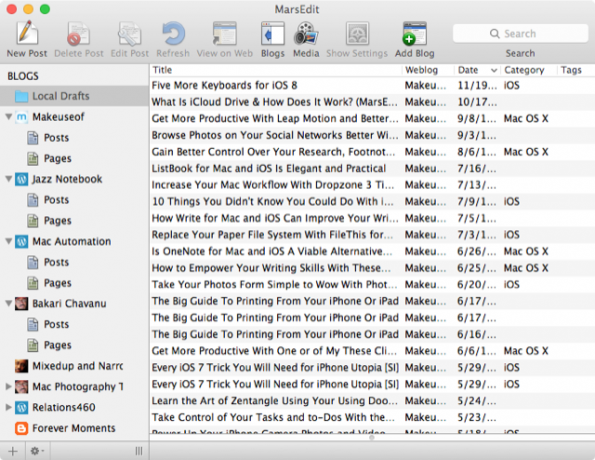This screenshot has width=595, height=460.
Task: Select post "How Write for Mac and iOS"
Action: pyautogui.click(x=372, y=218)
